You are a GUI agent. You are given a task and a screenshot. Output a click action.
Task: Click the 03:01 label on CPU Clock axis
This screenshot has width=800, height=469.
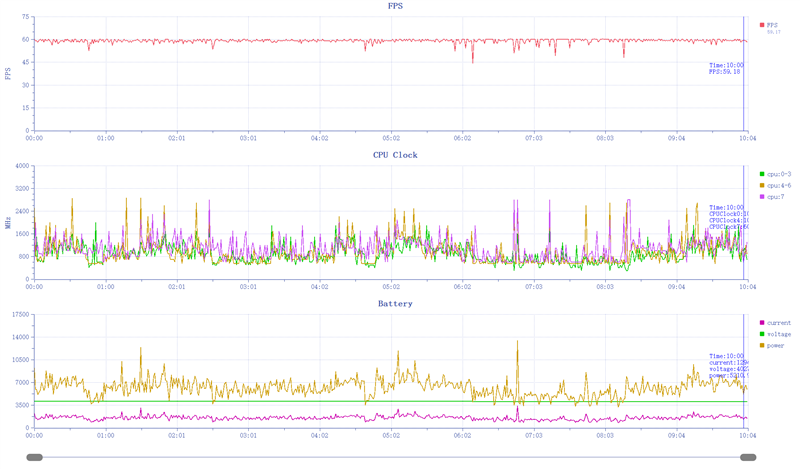click(x=247, y=287)
